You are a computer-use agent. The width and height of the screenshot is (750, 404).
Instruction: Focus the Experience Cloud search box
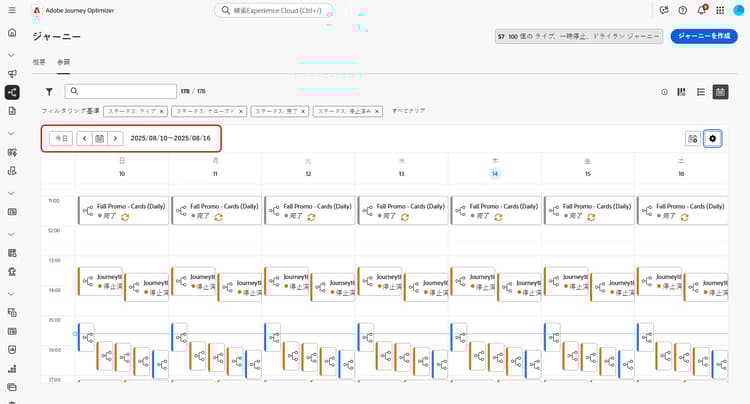click(274, 10)
